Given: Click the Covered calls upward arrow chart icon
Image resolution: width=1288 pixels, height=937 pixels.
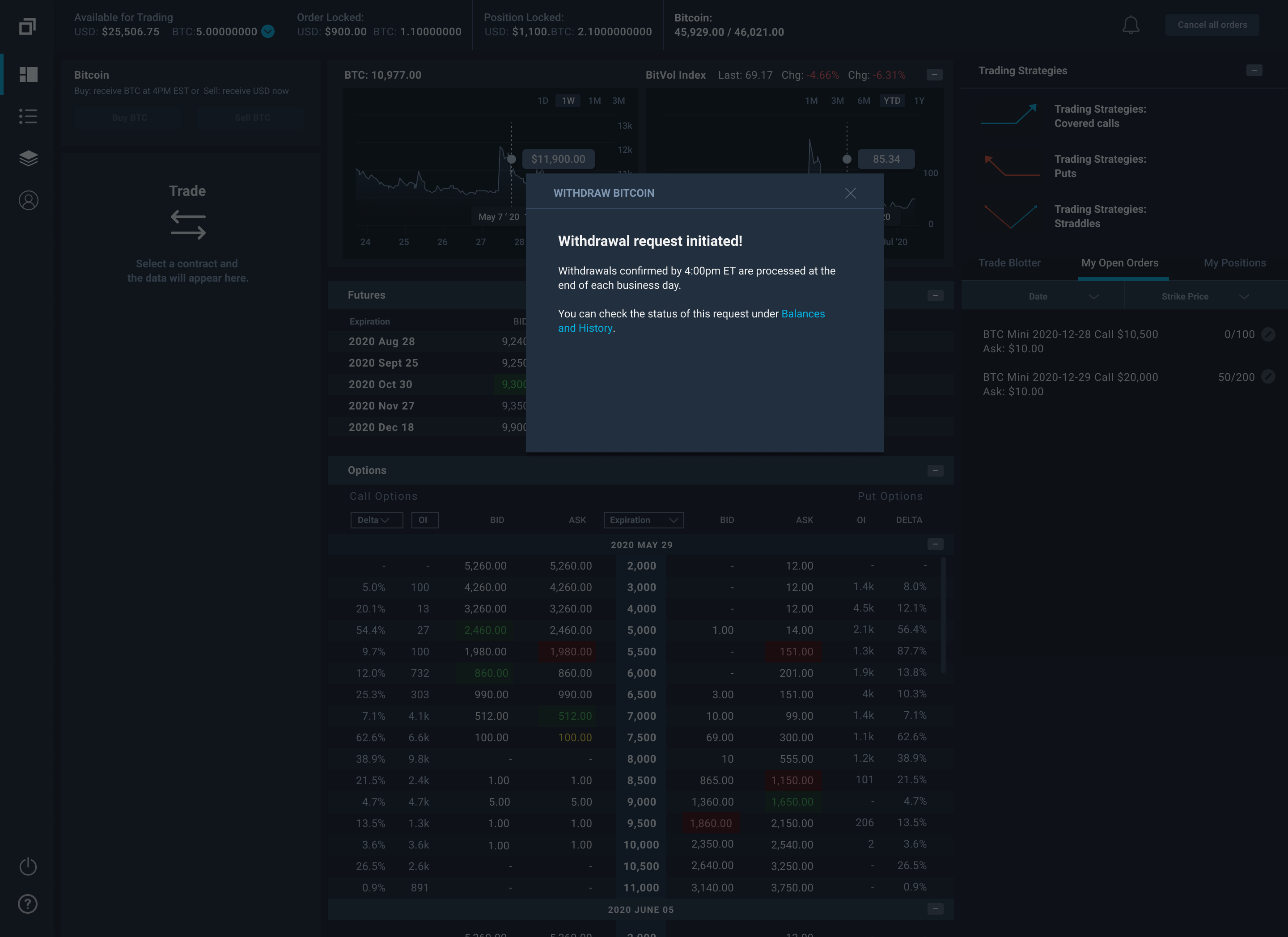Looking at the screenshot, I should coord(1009,114).
